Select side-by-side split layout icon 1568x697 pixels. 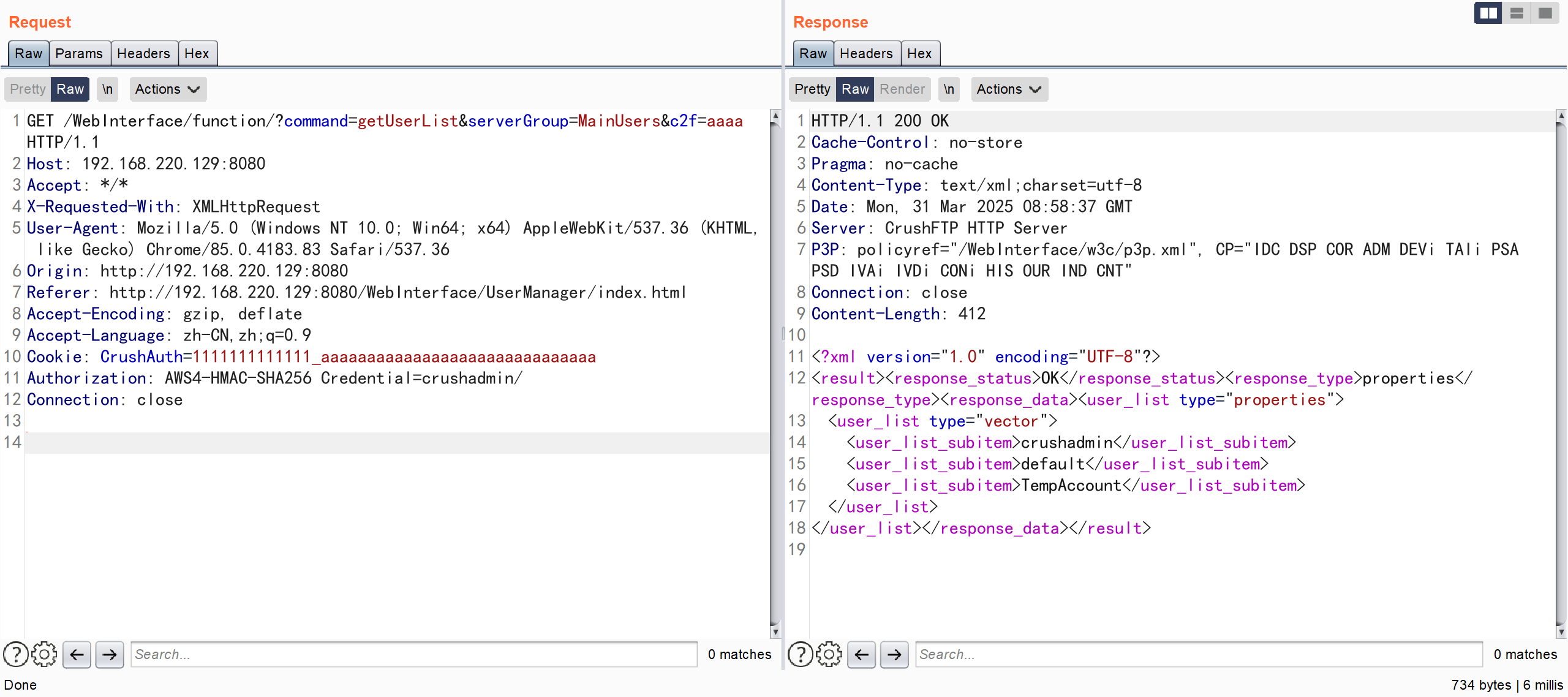(x=1488, y=13)
